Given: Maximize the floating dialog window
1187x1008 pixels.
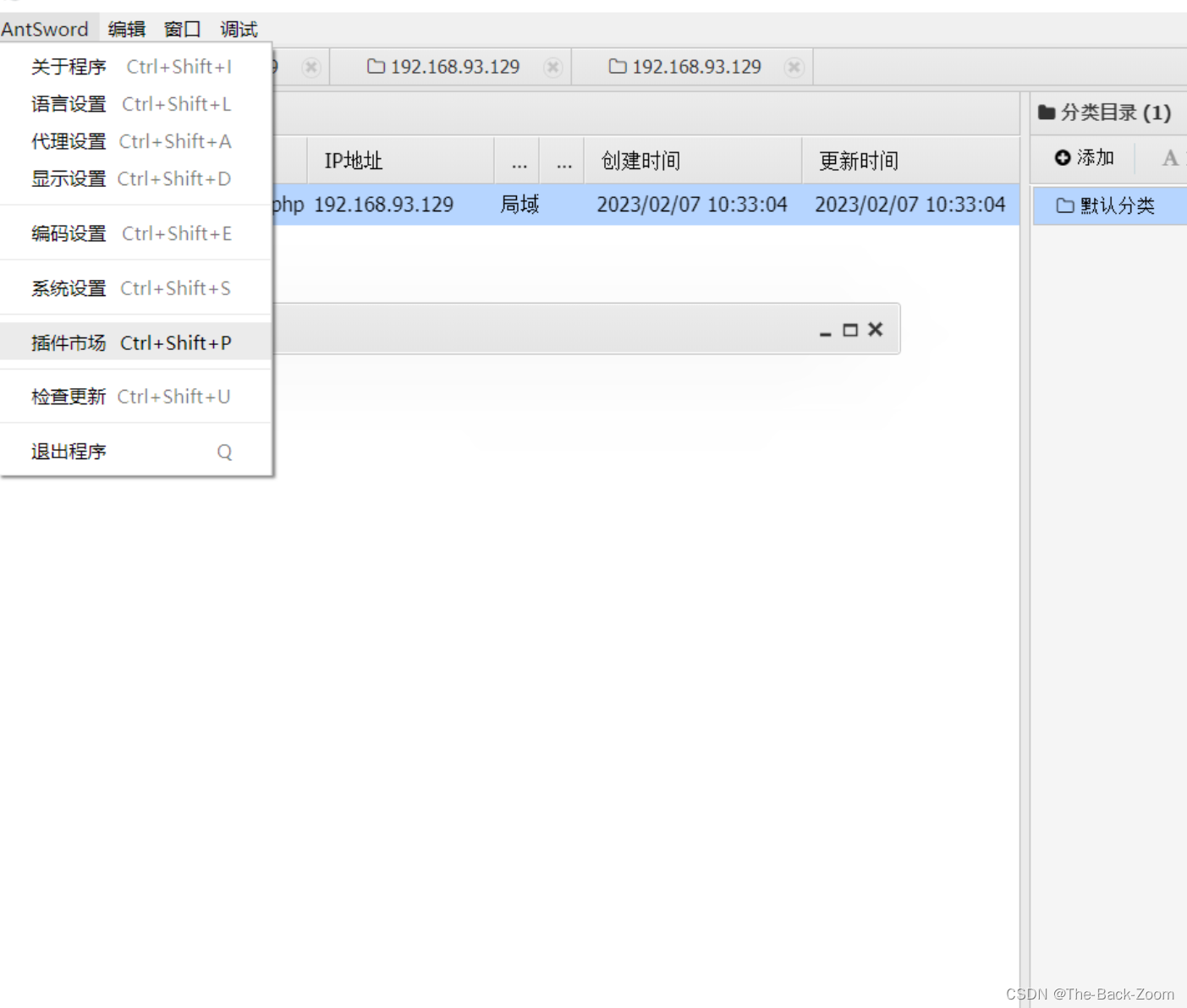Looking at the screenshot, I should click(x=850, y=330).
